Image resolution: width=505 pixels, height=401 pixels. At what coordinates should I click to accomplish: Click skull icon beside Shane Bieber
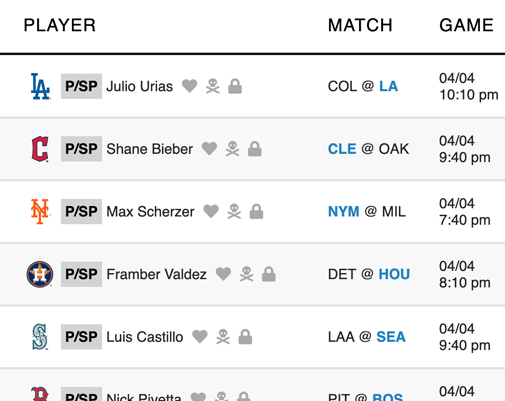[233, 149]
